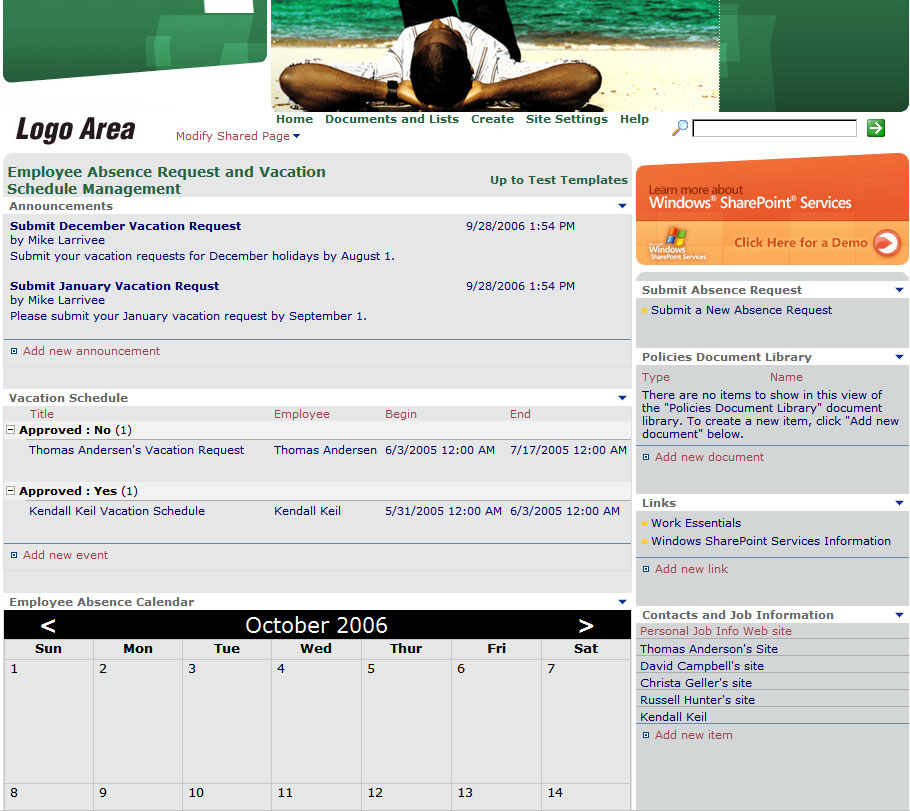Open Kendall Keil Vacation Schedule item
The height and width of the screenshot is (811, 910).
tap(117, 511)
